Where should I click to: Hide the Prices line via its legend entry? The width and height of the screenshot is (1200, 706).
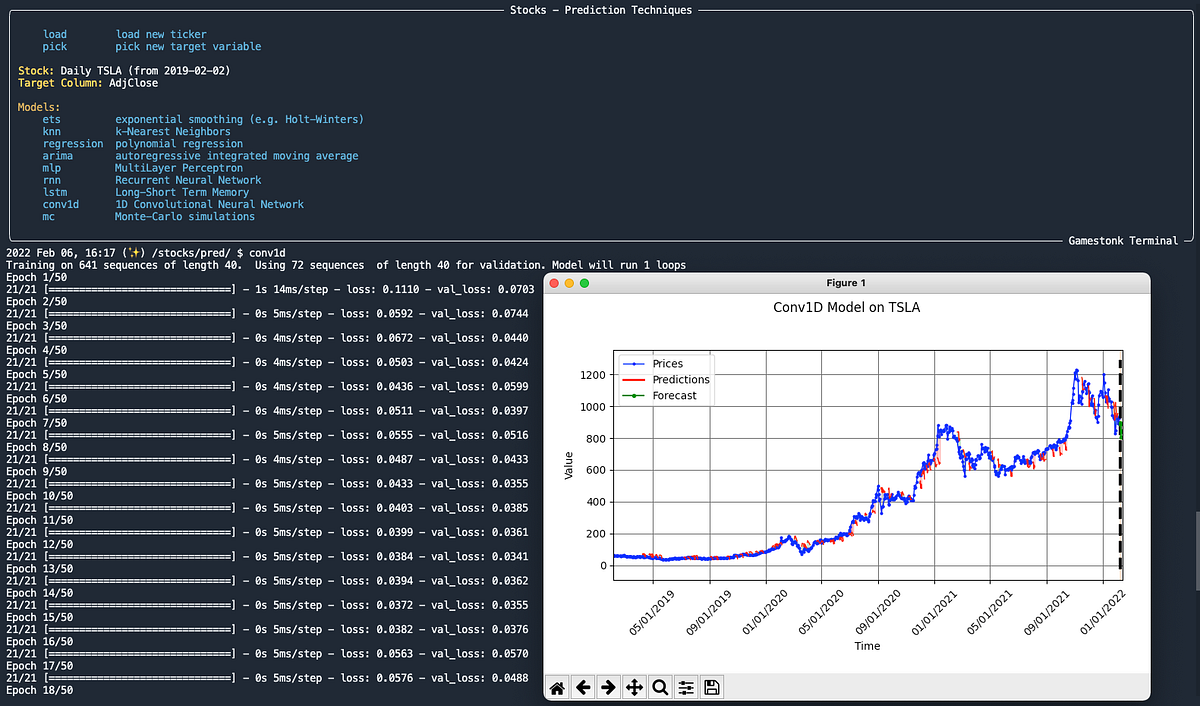click(x=665, y=363)
